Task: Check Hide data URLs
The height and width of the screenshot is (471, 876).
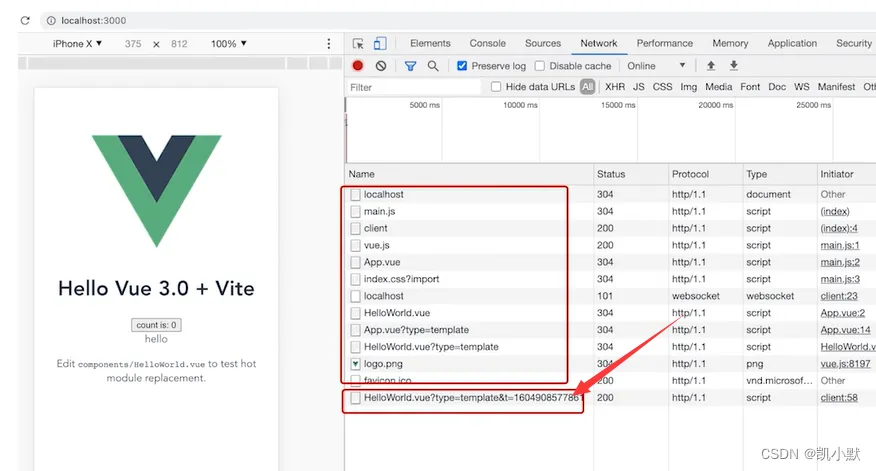Action: coord(496,87)
